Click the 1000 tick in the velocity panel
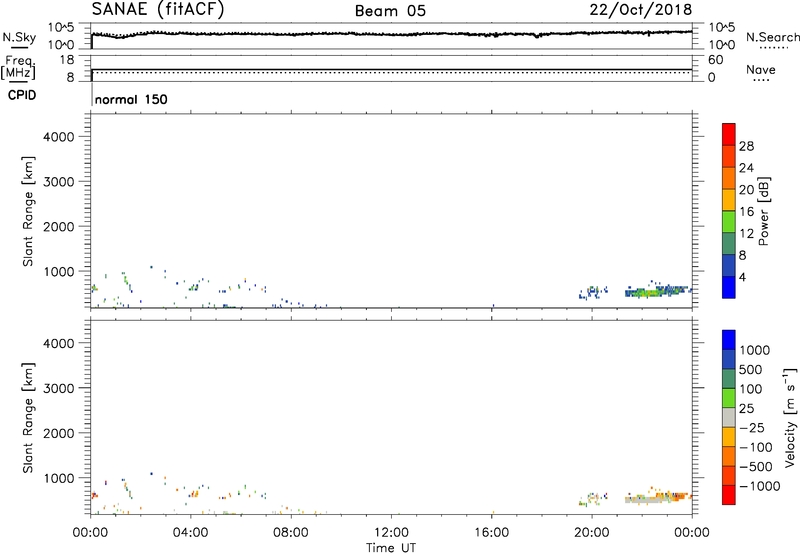800x554 pixels. (x=59, y=478)
